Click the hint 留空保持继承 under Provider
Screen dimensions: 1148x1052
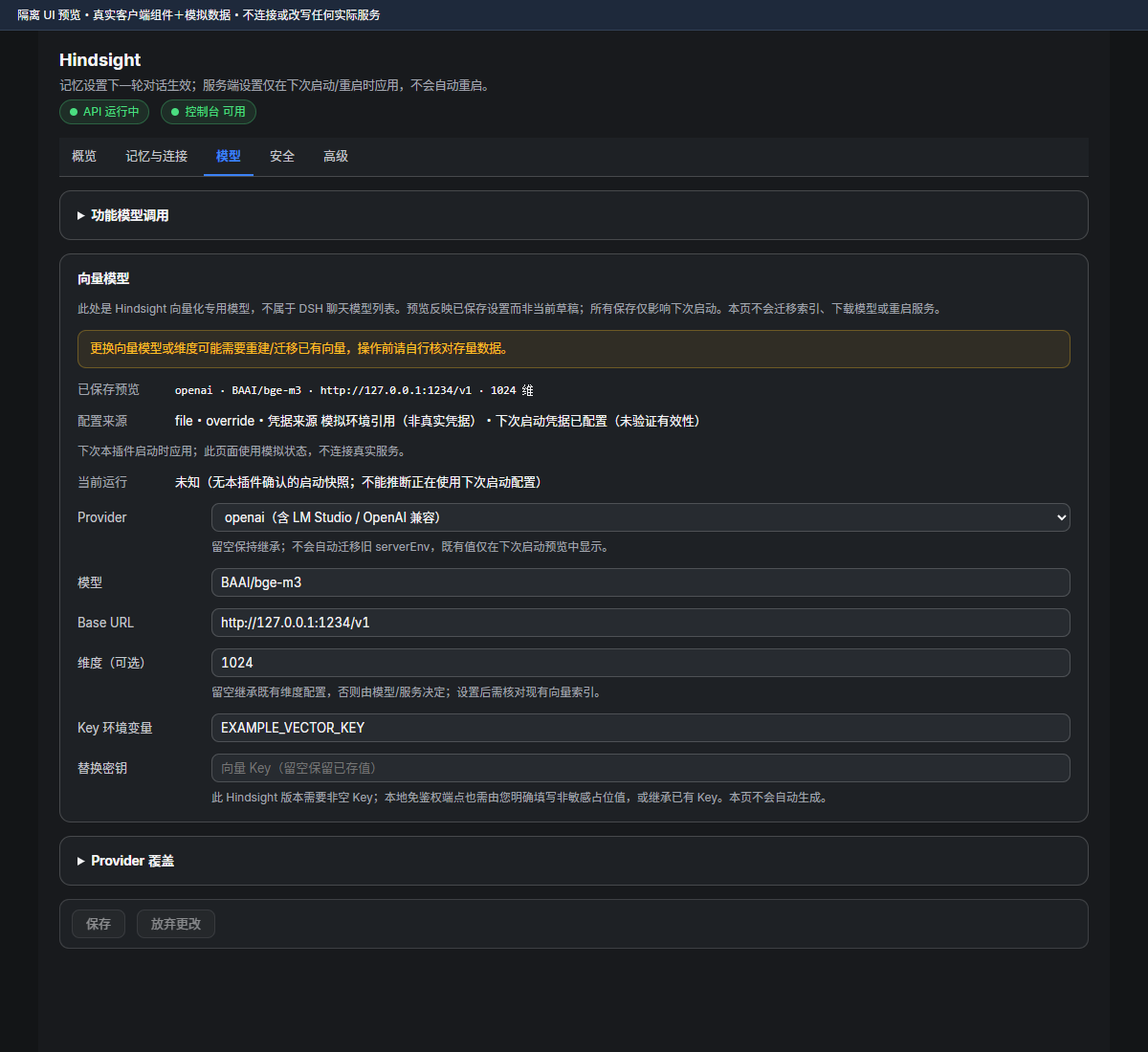click(410, 547)
